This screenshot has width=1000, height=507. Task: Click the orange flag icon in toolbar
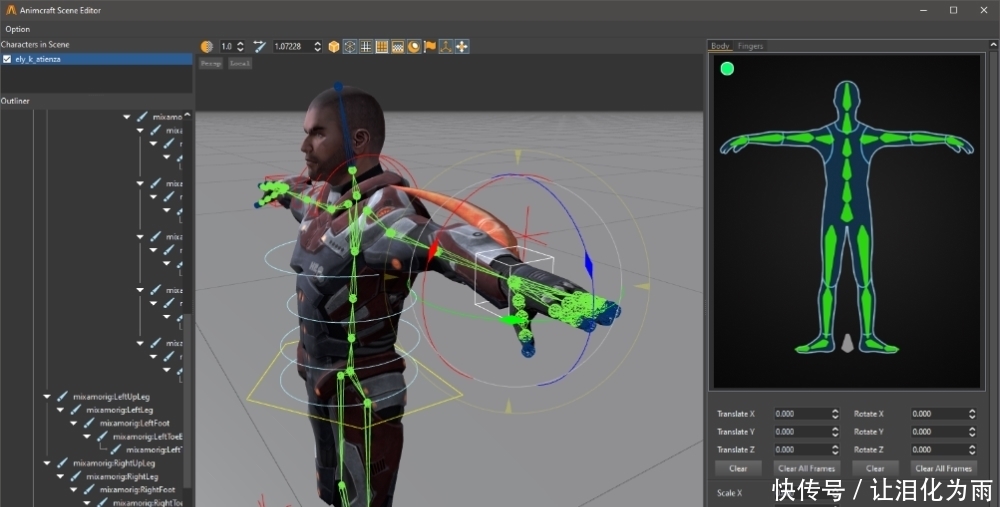tap(430, 46)
